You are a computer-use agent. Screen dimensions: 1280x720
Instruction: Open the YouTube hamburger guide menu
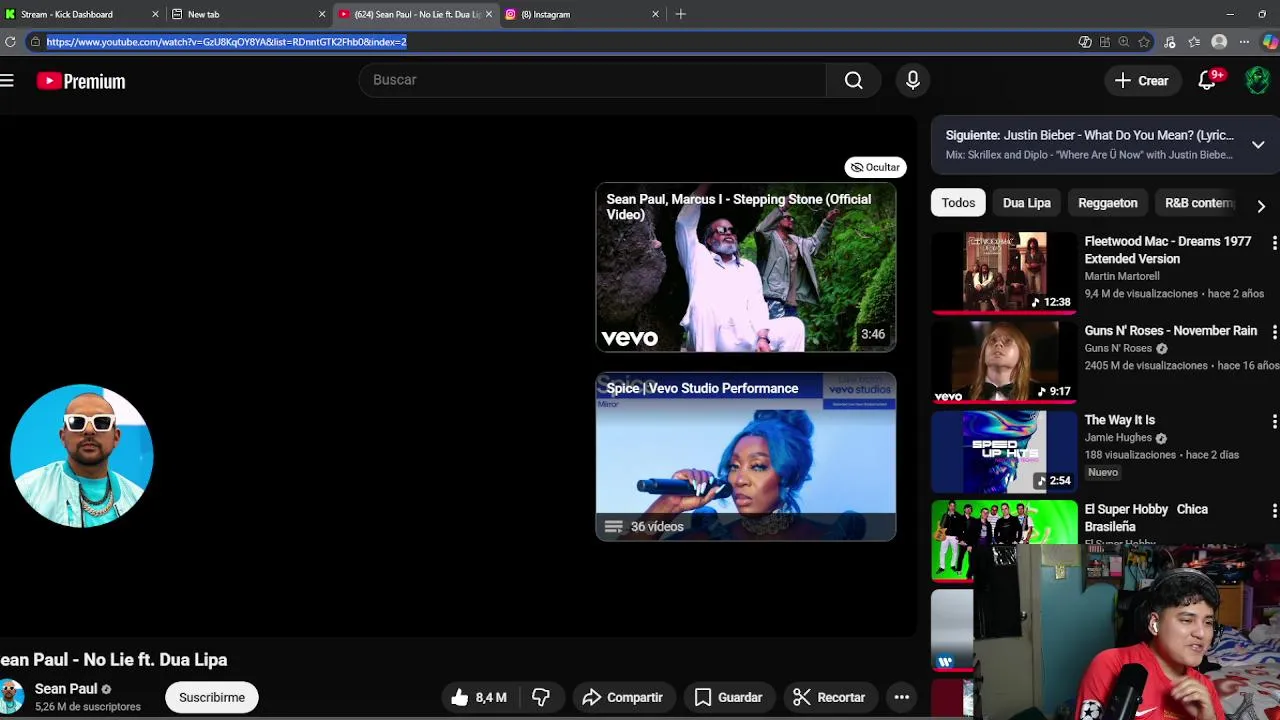tap(7, 81)
